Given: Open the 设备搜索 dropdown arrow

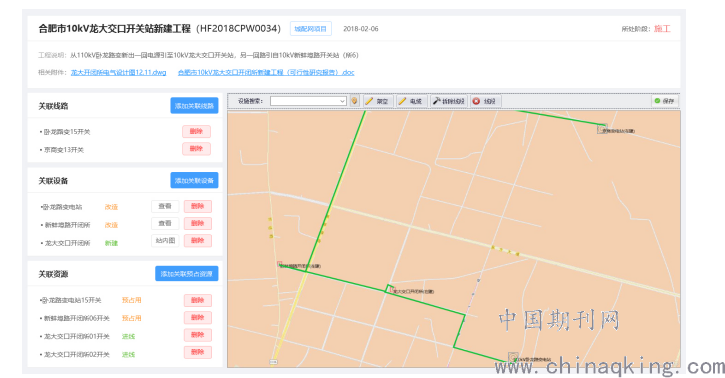Looking at the screenshot, I should (342, 101).
